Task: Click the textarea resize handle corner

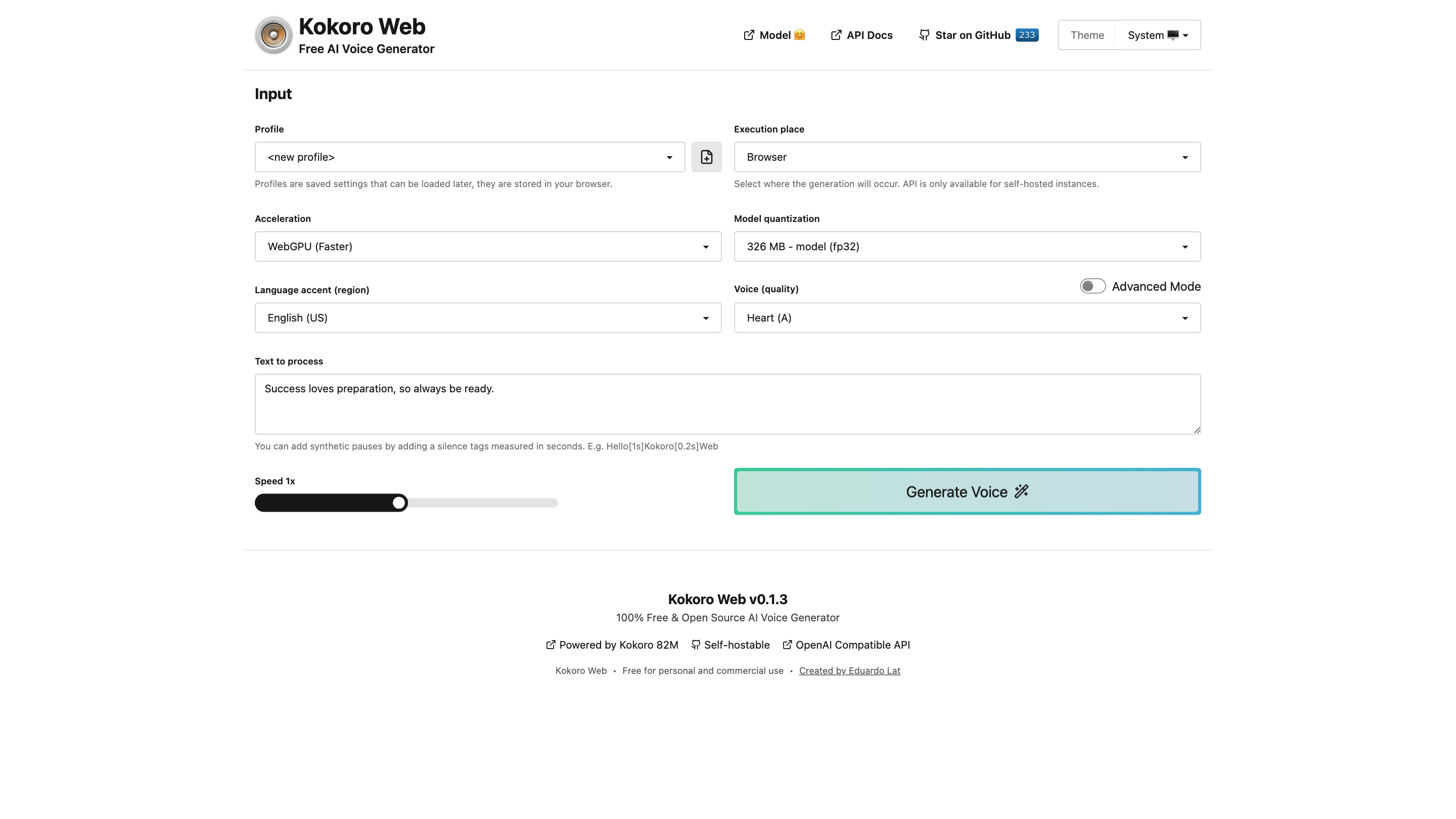Action: point(1197,430)
